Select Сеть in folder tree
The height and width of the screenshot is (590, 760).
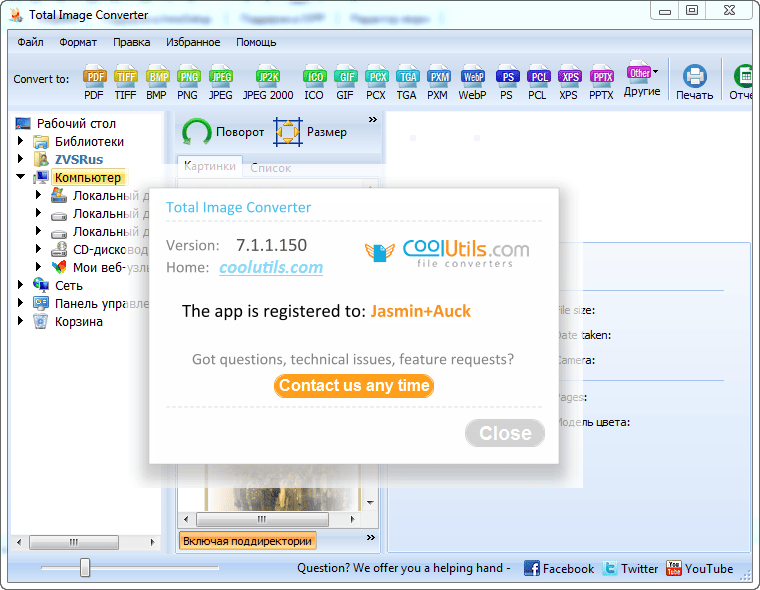click(68, 286)
